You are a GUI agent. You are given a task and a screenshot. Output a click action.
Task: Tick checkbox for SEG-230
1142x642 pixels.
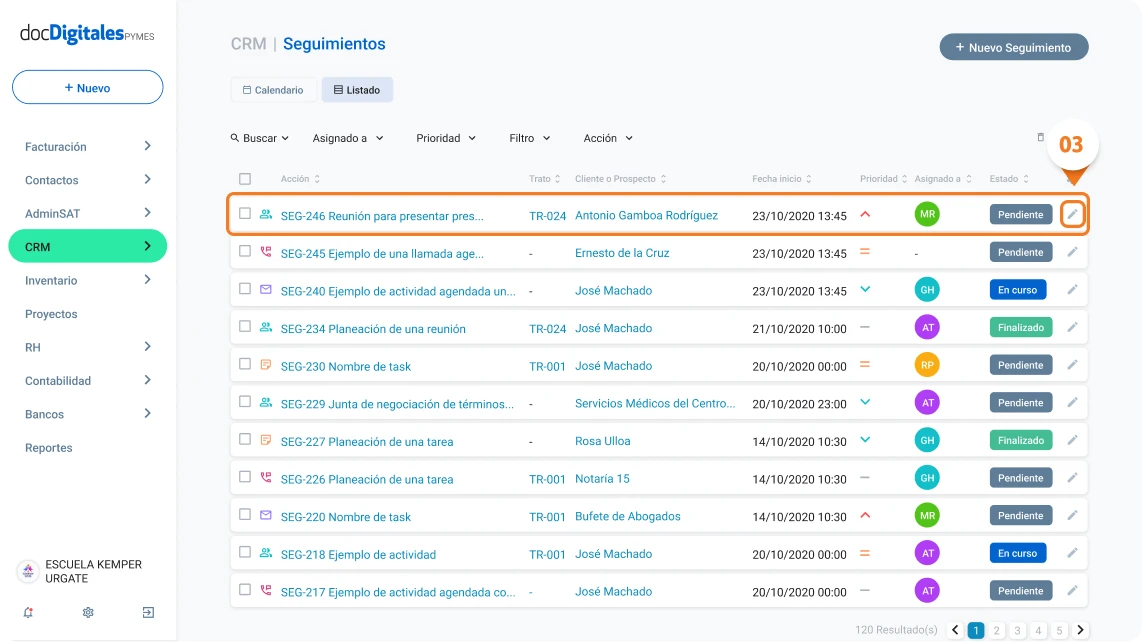pos(245,364)
